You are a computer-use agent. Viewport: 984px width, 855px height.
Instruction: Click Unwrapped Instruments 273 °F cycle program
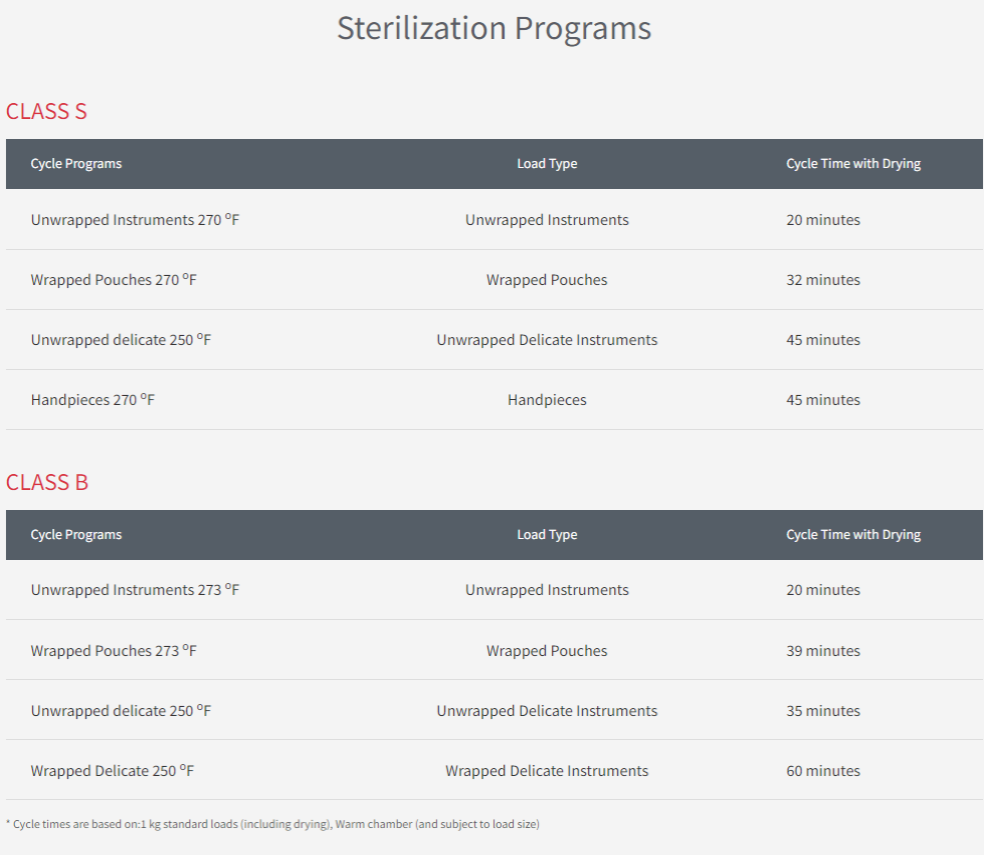click(135, 590)
